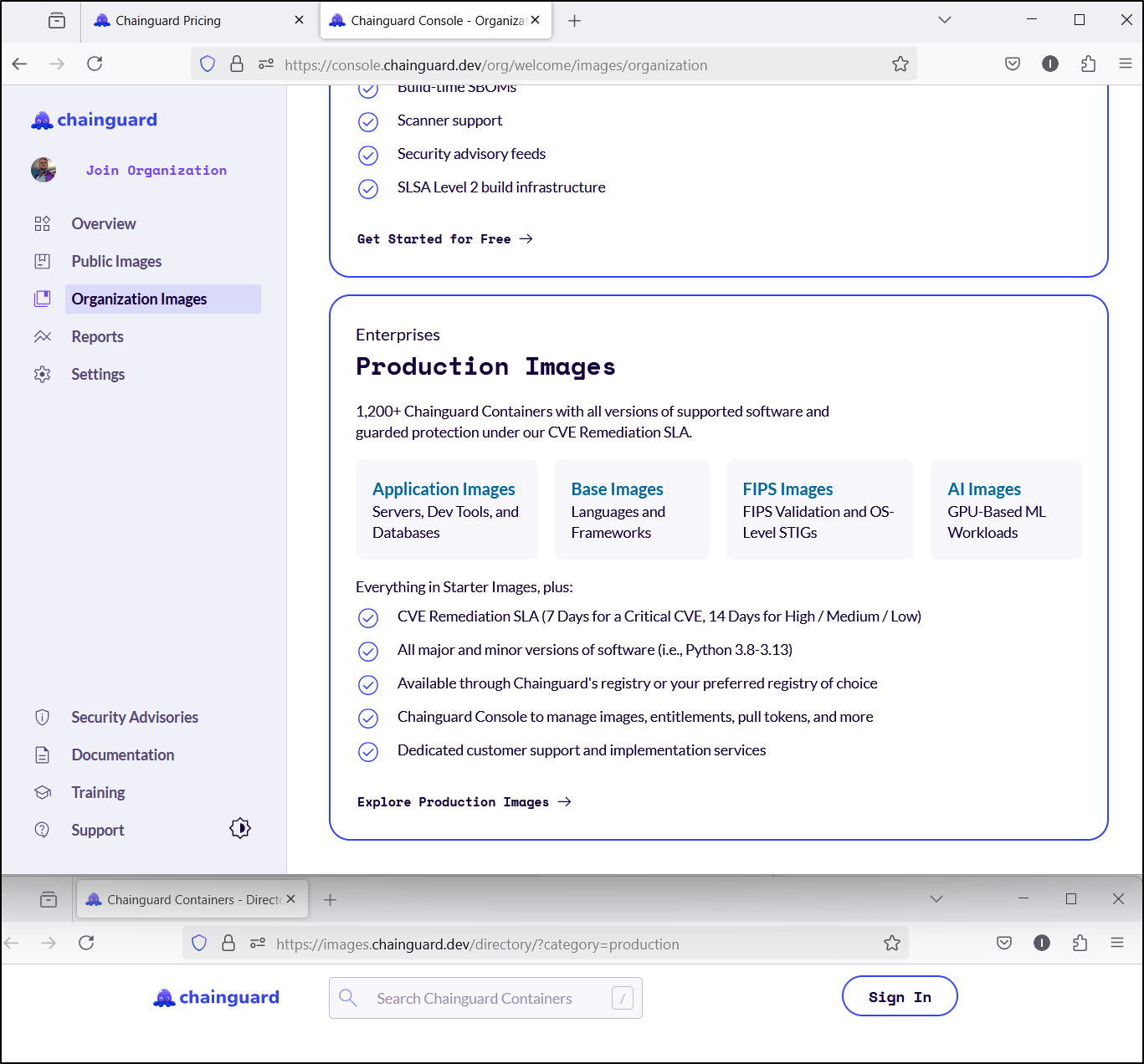
Task: Open the Firefox application menu in the Console window
Action: coord(1126,64)
